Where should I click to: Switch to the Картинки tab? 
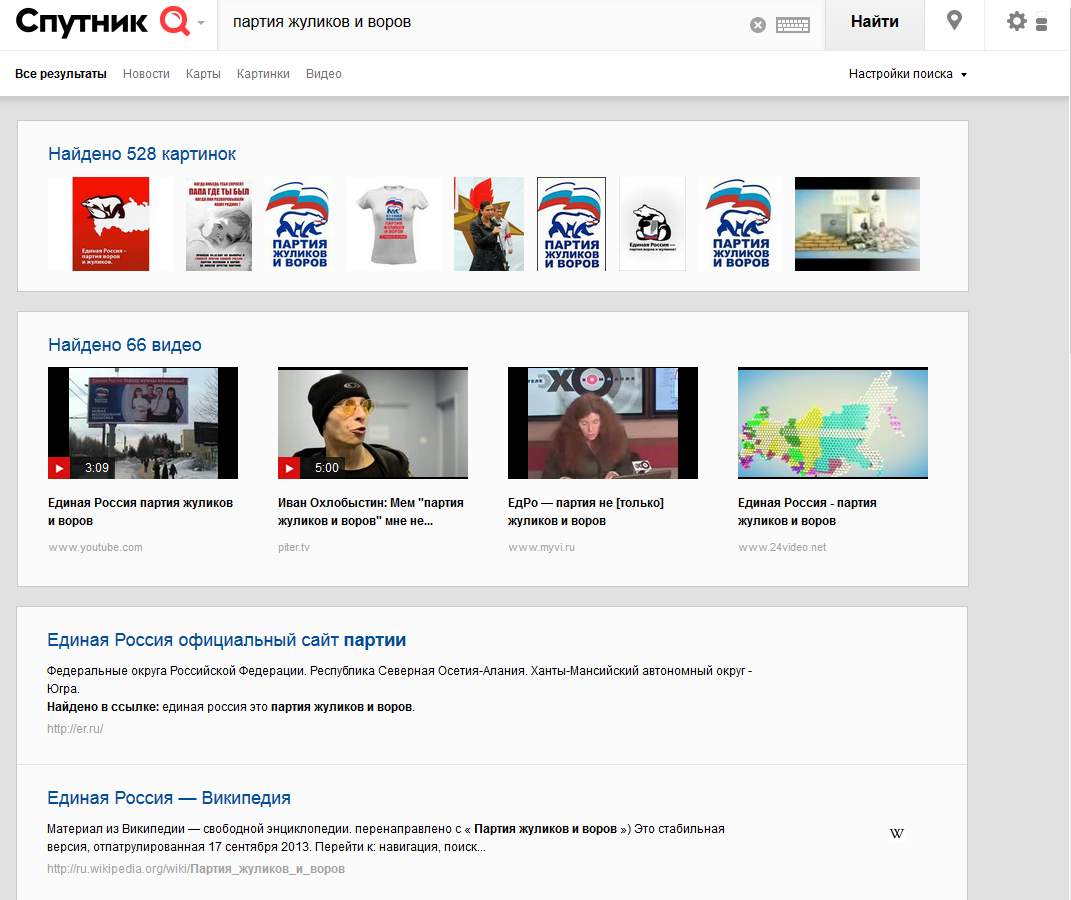tap(263, 74)
